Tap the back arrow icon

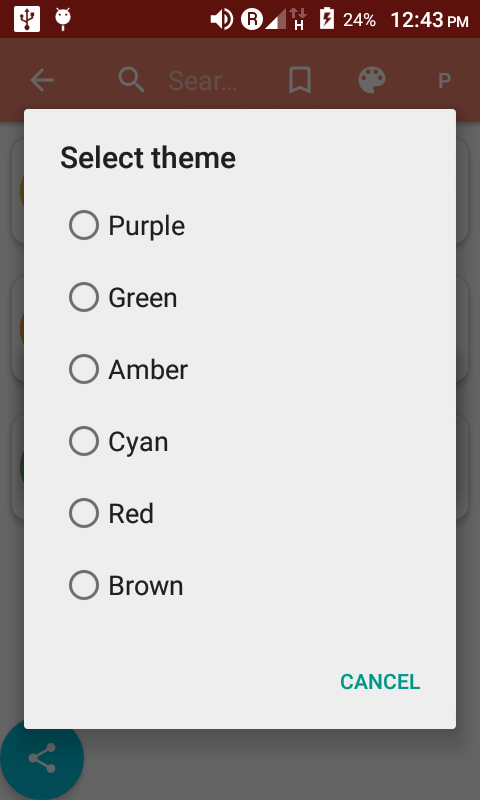tap(42, 80)
